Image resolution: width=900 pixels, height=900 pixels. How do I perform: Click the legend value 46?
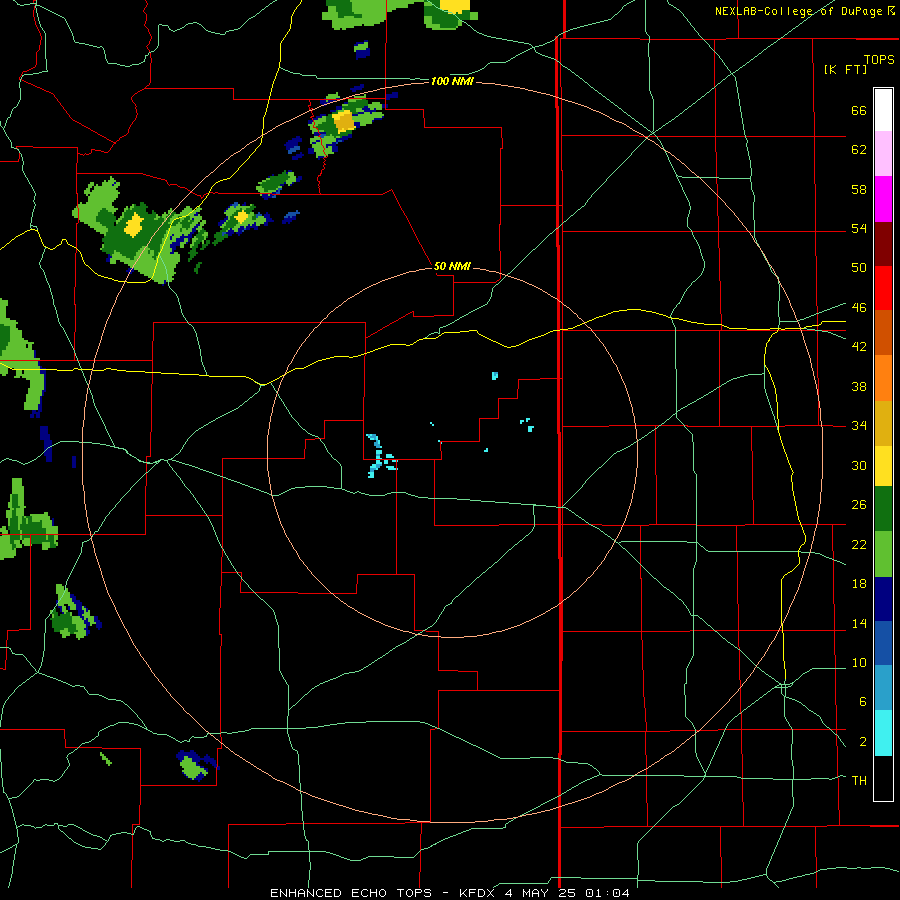tap(858, 308)
